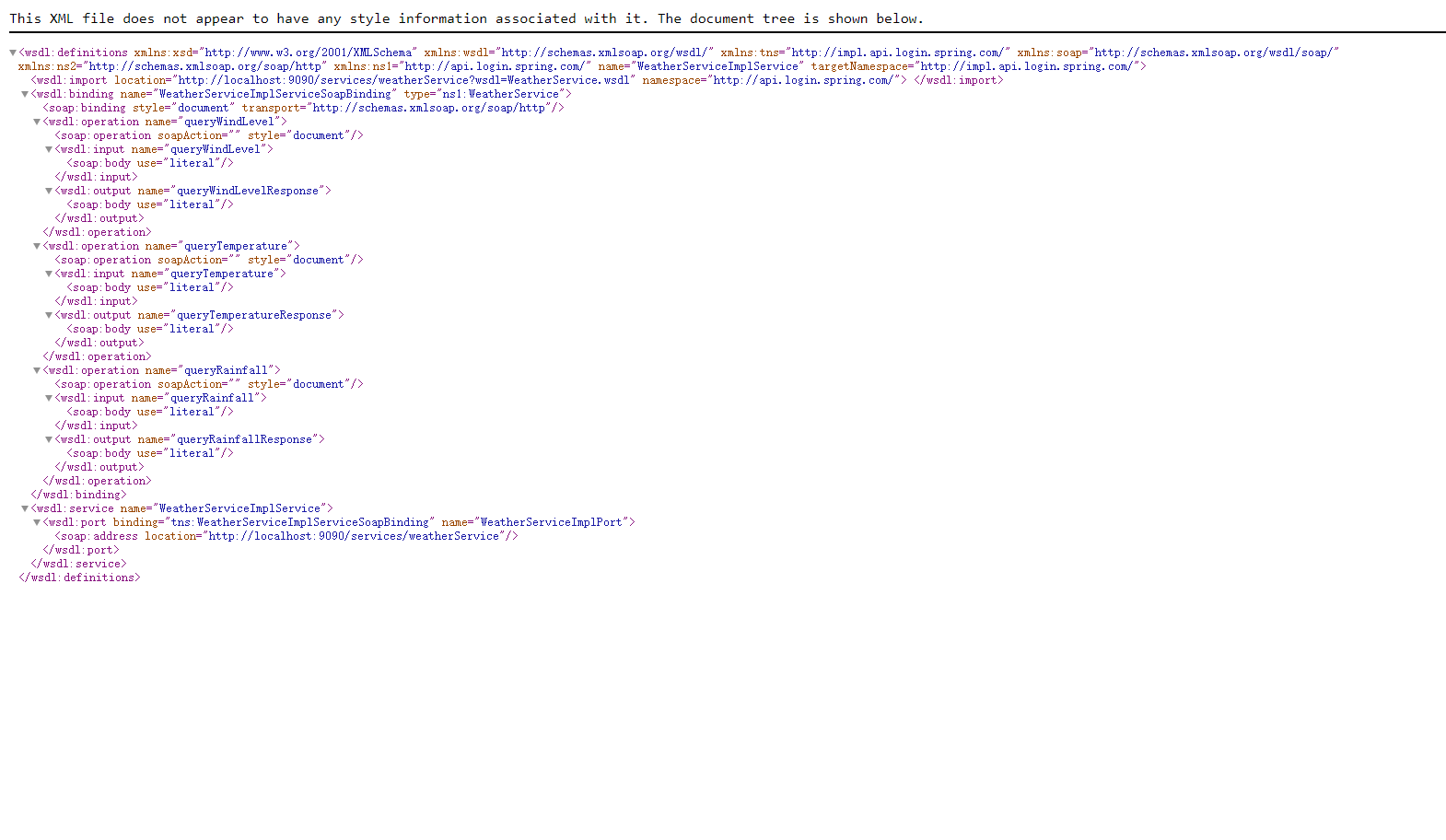Click the soap:binding transport URL value
The width and height of the screenshot is (1446, 840).
click(432, 108)
